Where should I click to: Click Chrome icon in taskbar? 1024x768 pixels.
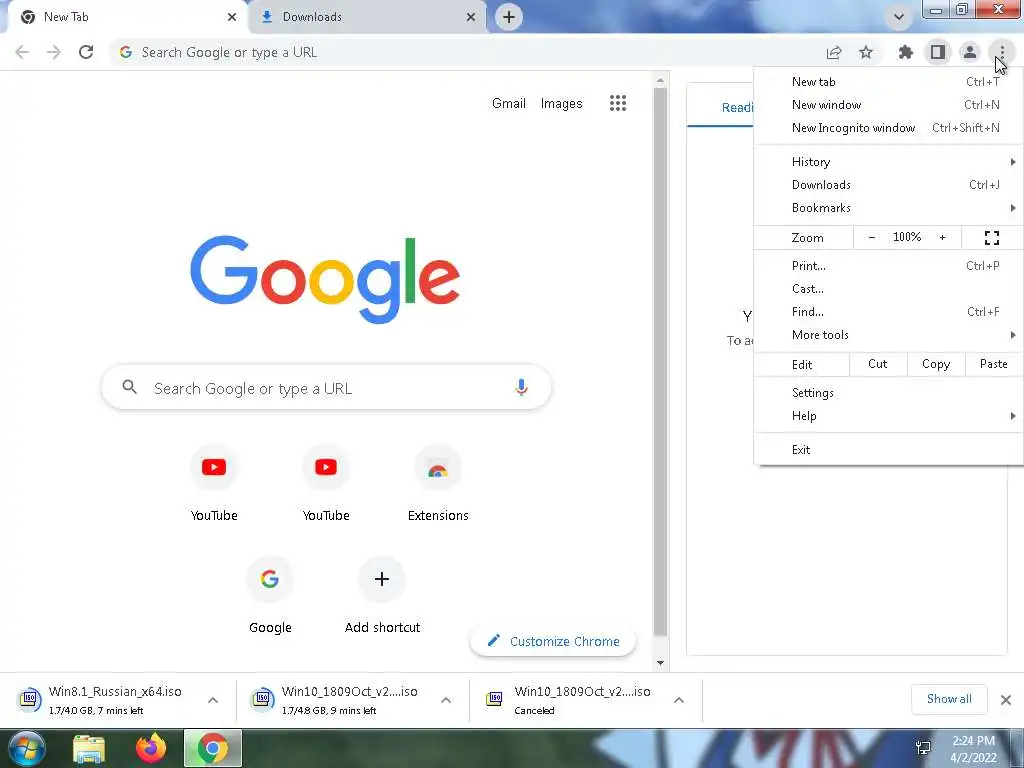tap(213, 748)
